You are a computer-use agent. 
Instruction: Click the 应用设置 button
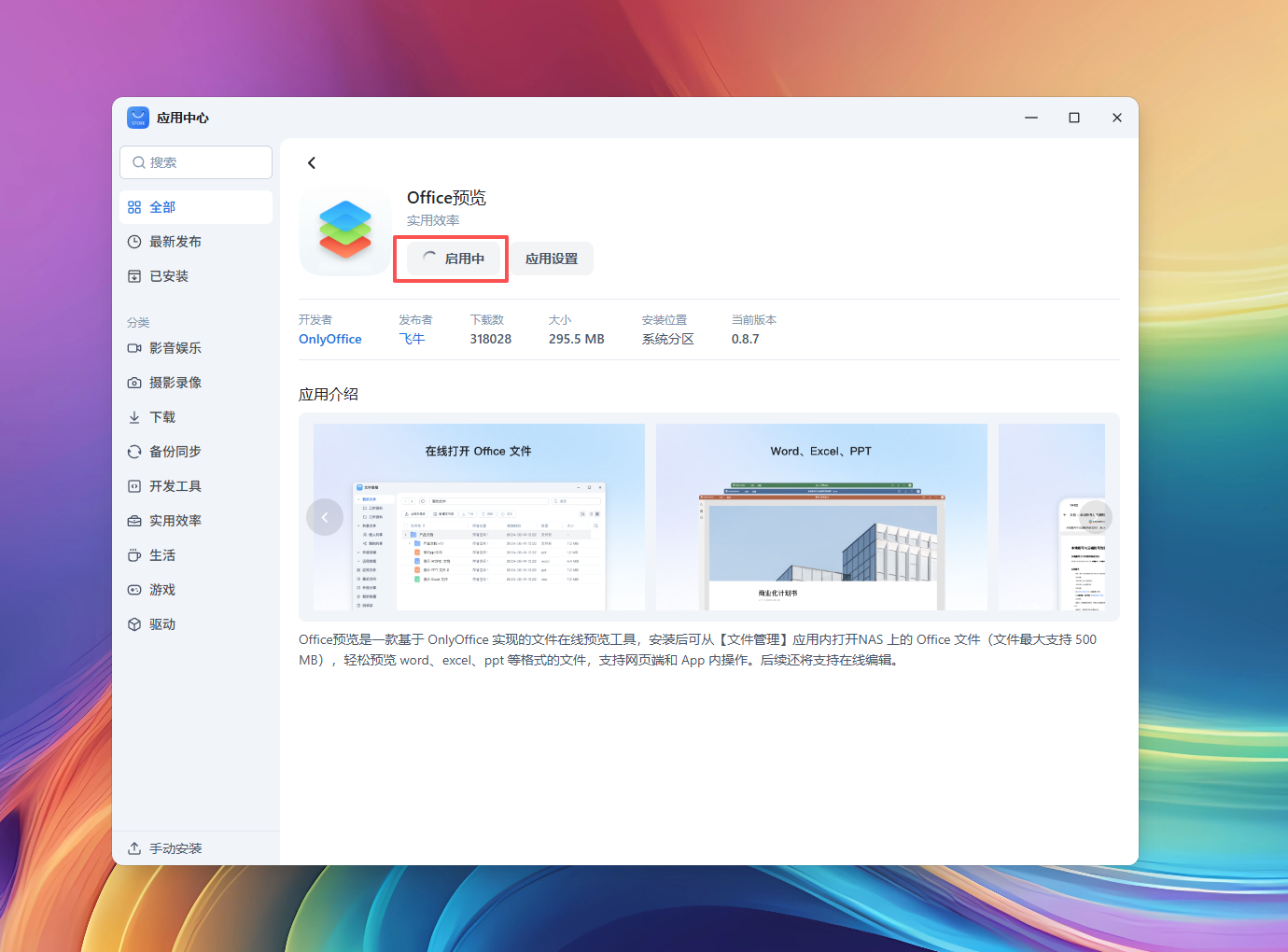552,259
